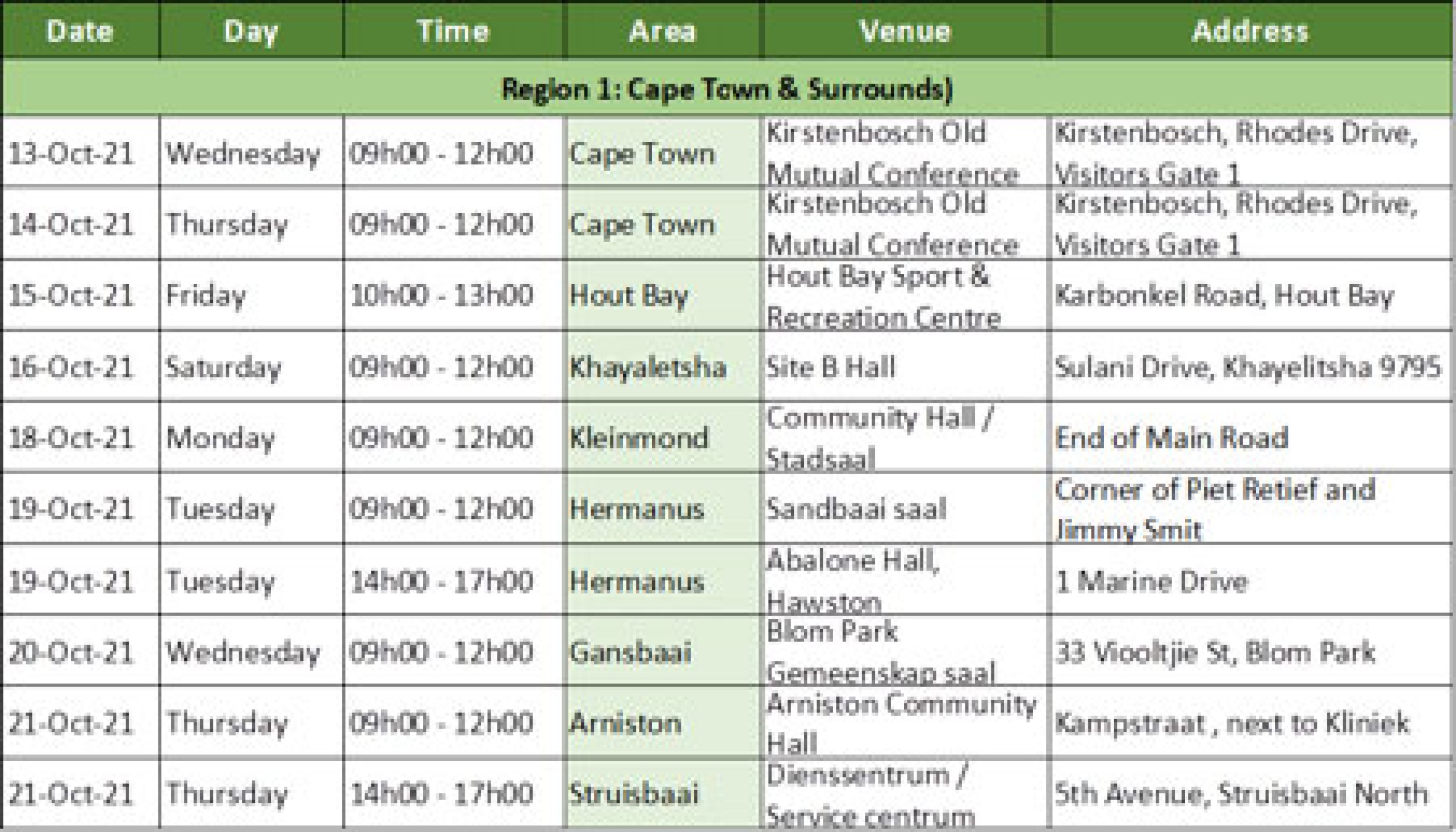Click the Sandbaai saal venue cell
Screen dimensions: 1456x832
click(856, 509)
